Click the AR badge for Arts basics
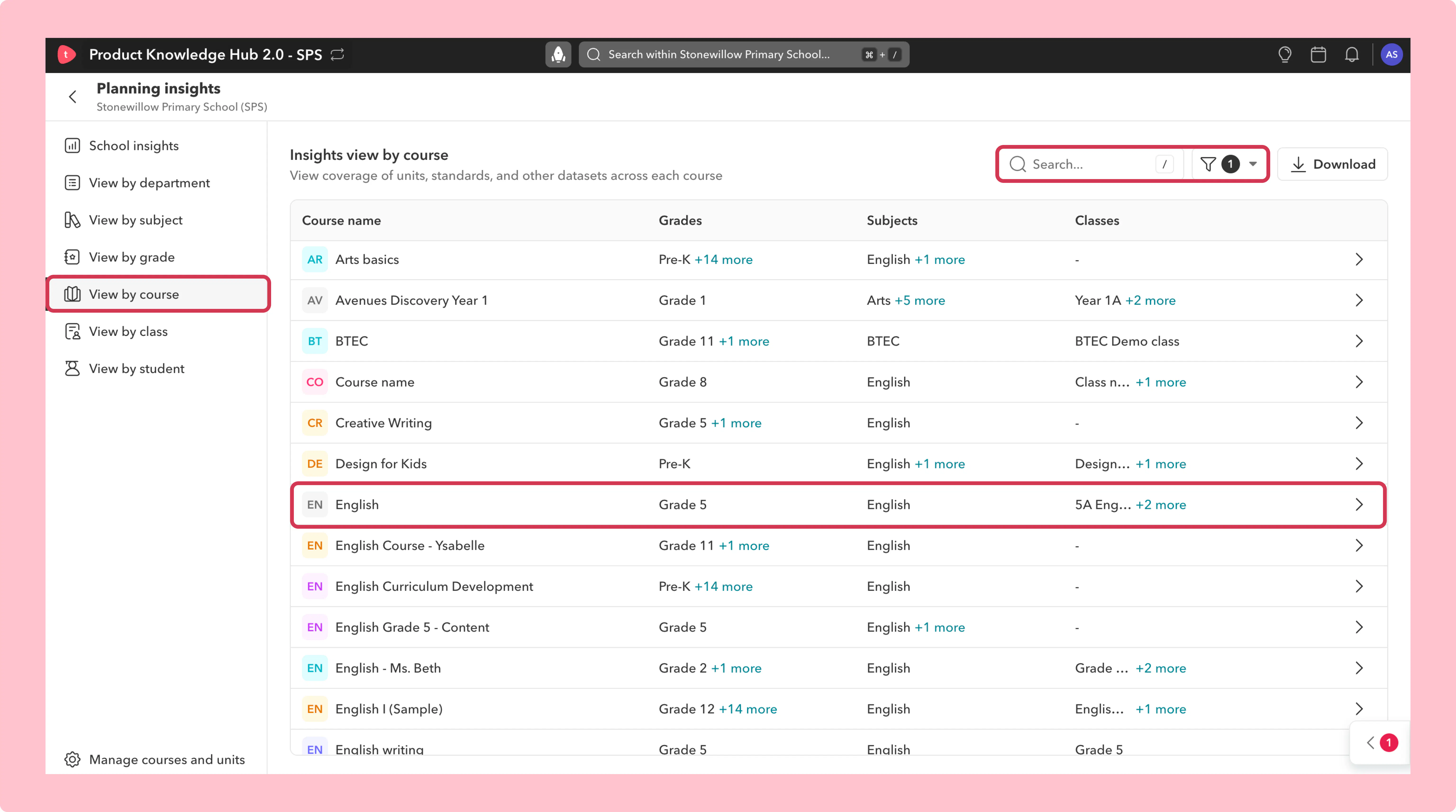The image size is (1456, 812). tap(315, 259)
